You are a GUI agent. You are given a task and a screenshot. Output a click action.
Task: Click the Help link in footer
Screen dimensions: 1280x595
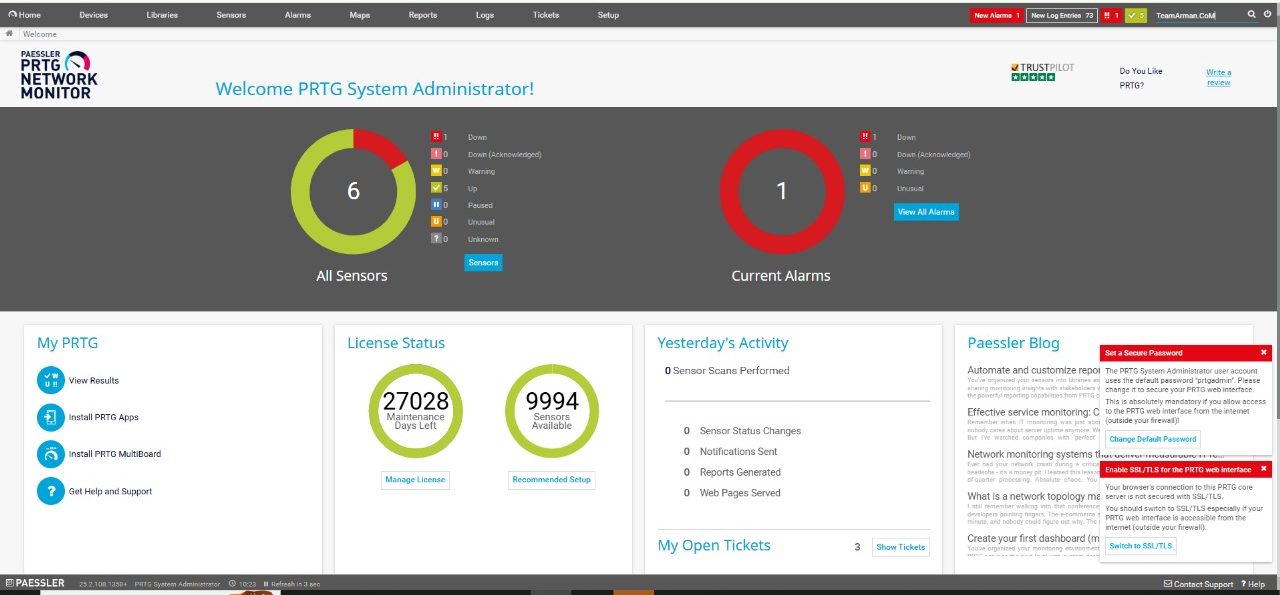[x=1253, y=584]
